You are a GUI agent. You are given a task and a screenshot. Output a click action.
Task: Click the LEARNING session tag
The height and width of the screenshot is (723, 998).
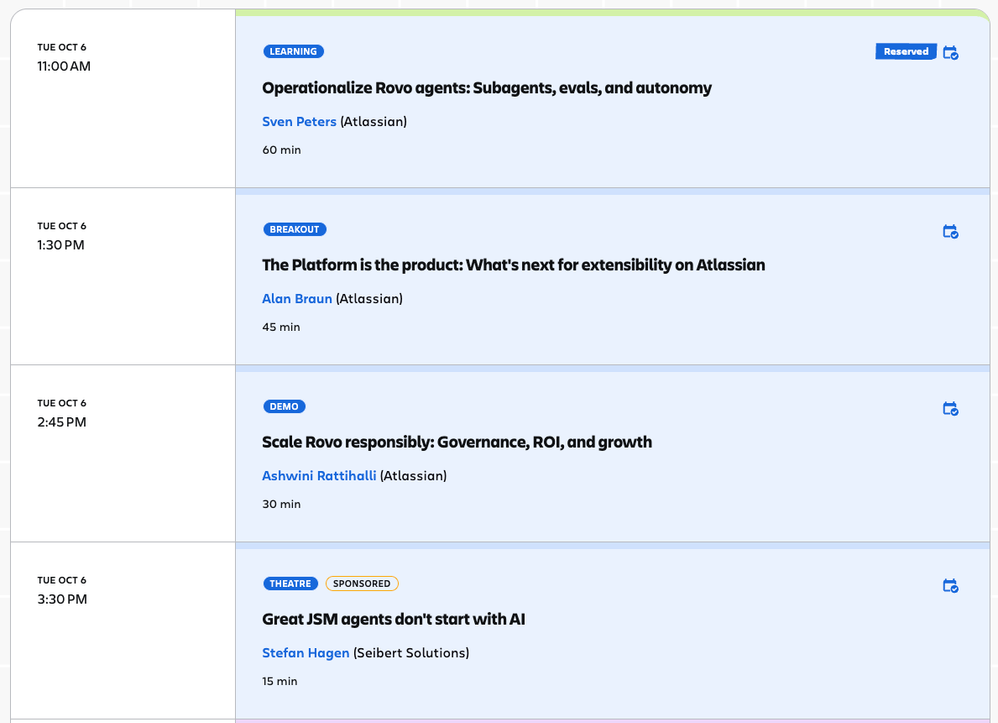coord(293,52)
